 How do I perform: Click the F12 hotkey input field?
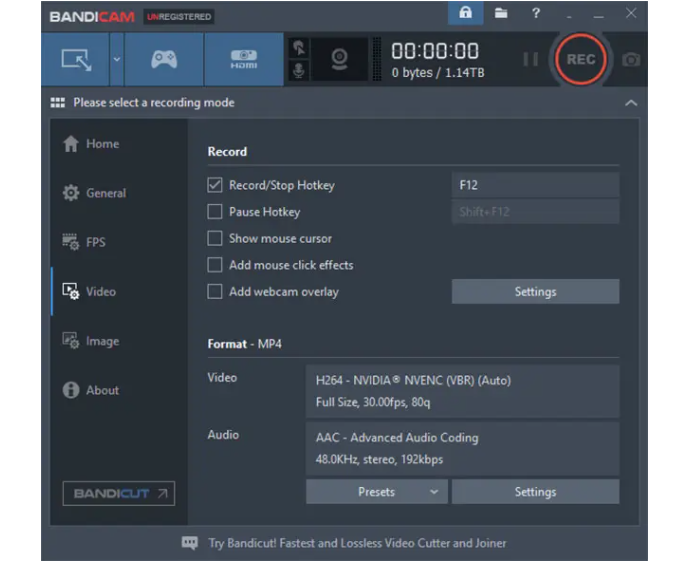(x=535, y=185)
